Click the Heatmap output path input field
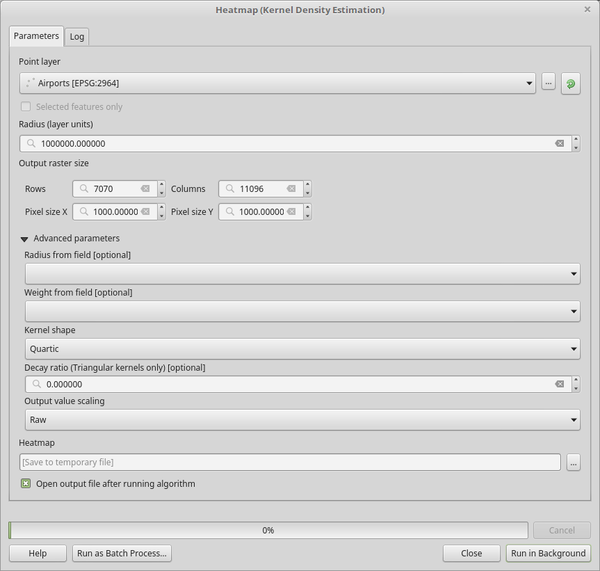Viewport: 600px width, 571px height. pyautogui.click(x=290, y=462)
